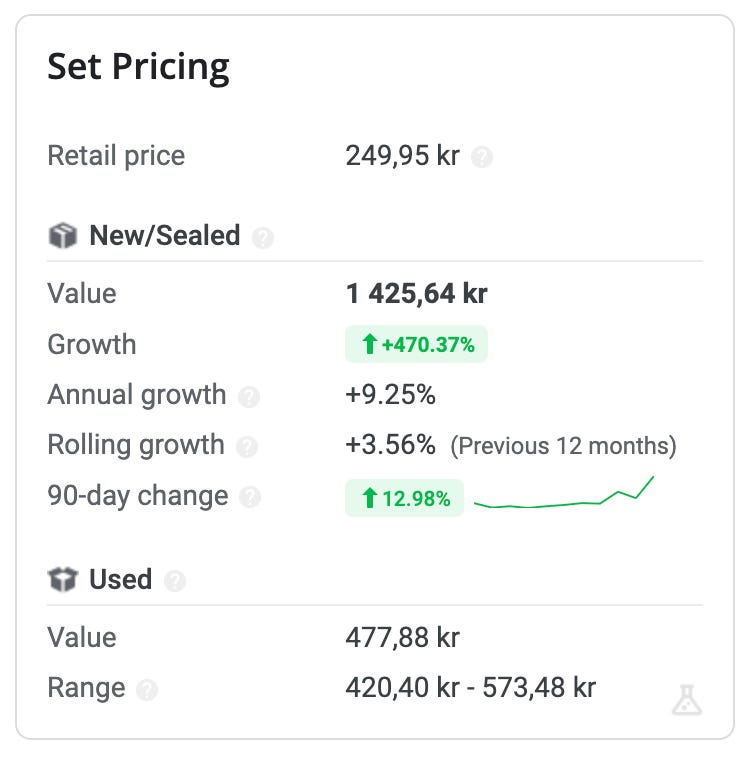Viewport: 750px width, 758px height.
Task: Click the Used value 477,88 kr
Action: coord(402,638)
